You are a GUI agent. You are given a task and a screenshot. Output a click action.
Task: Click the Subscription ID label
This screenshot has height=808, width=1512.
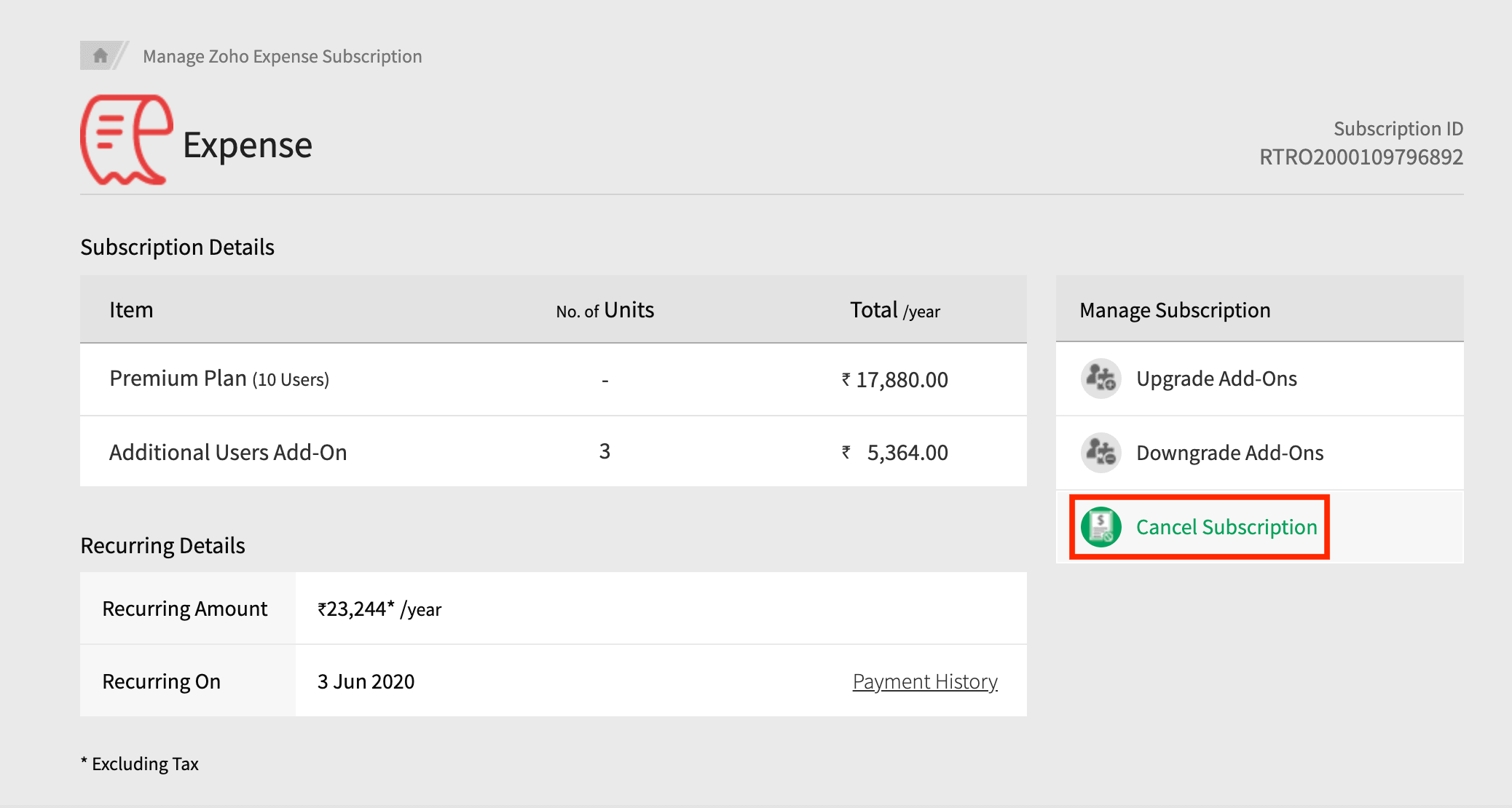click(1398, 129)
